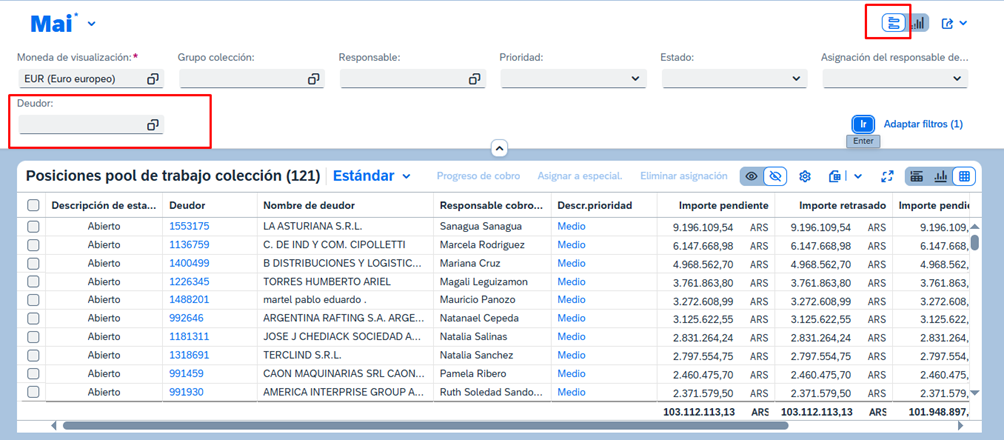
Task: Check the row checkbox for LA ASTURIANA S.R.L.
Action: tap(33, 227)
